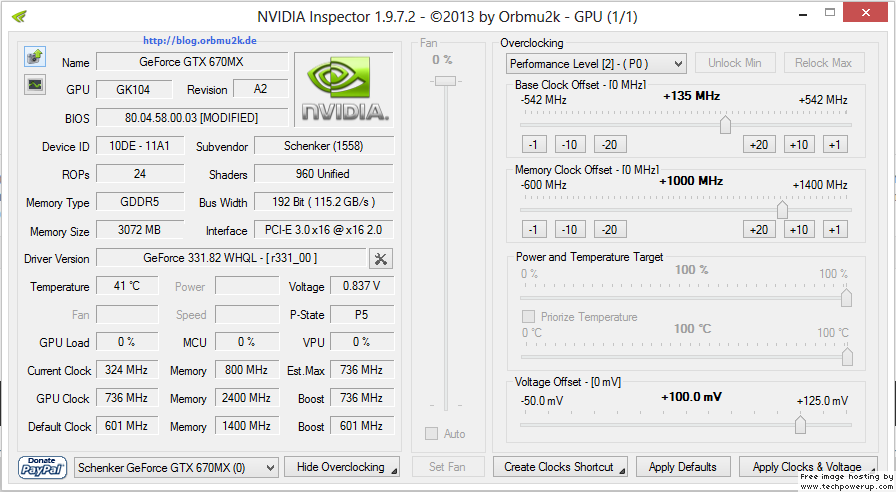This screenshot has width=896, height=492.
Task: Click the Base Clock Offset slider handle
Action: pos(725,124)
